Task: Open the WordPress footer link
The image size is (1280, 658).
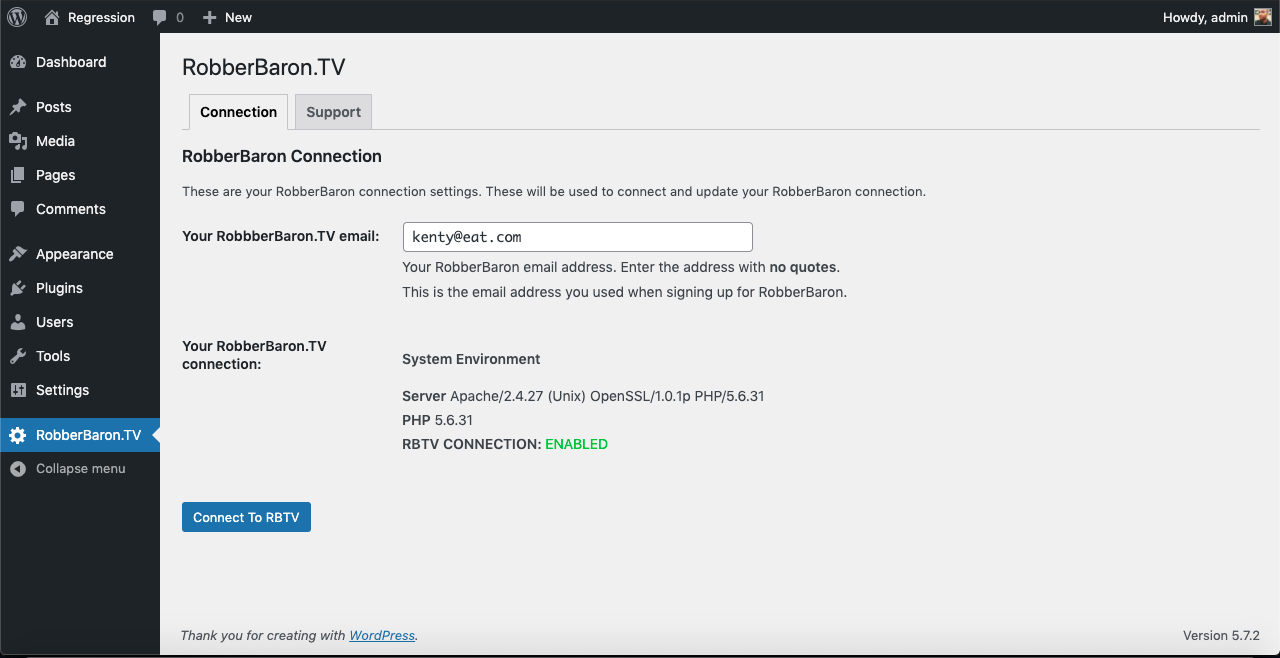Action: [382, 635]
